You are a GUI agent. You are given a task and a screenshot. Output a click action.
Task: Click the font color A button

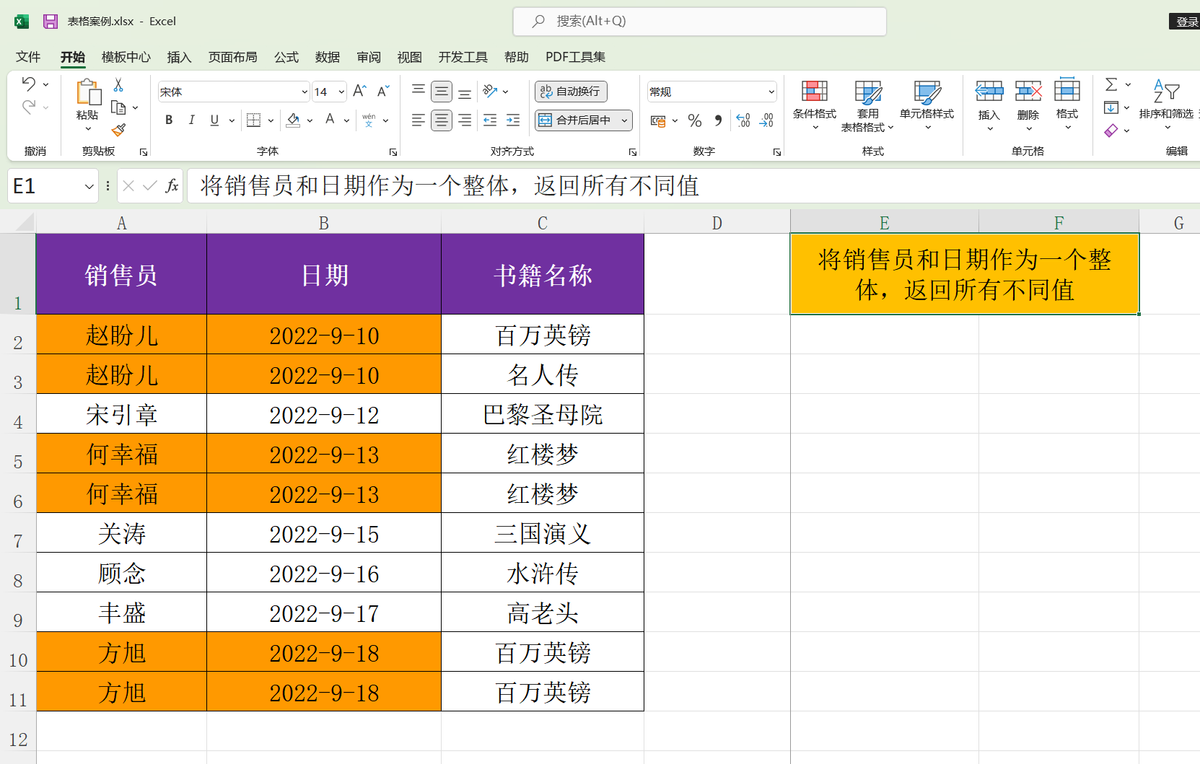[x=331, y=120]
